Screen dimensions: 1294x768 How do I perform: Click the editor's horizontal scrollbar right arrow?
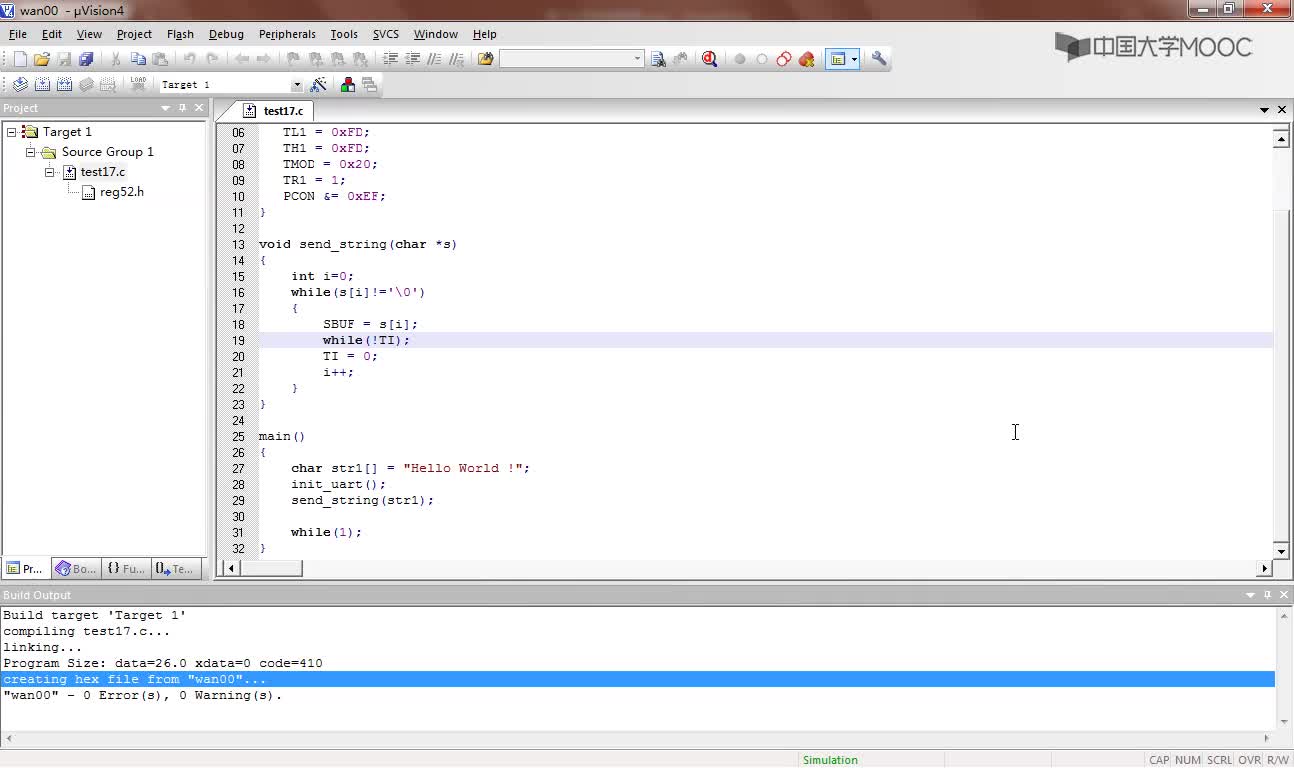click(x=1264, y=568)
